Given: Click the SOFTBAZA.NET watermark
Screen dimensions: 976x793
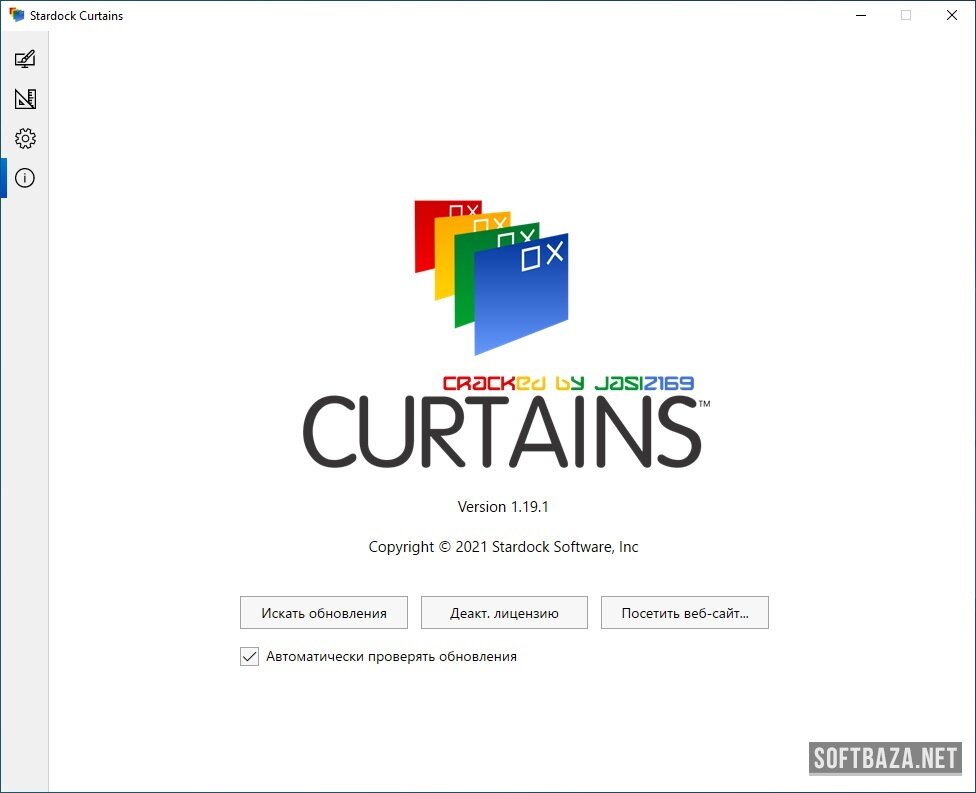Looking at the screenshot, I should 885,758.
